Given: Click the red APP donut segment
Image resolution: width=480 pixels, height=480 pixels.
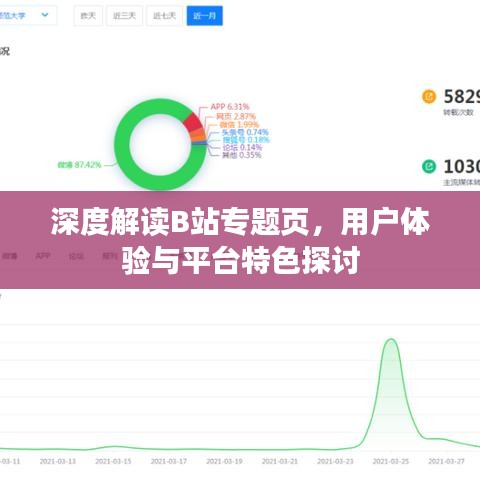Looking at the screenshot, I should point(193,122).
